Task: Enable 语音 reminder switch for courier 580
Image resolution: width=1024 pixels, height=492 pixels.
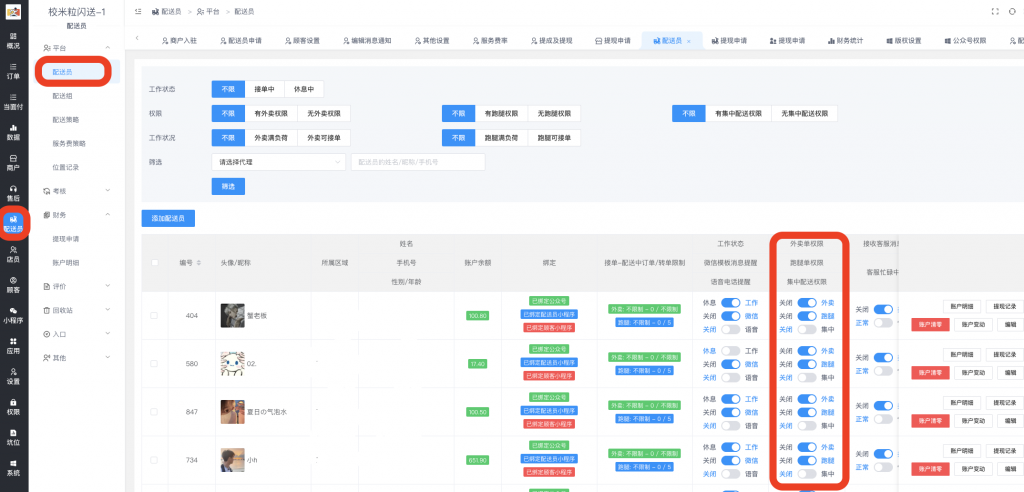Action: pos(731,377)
